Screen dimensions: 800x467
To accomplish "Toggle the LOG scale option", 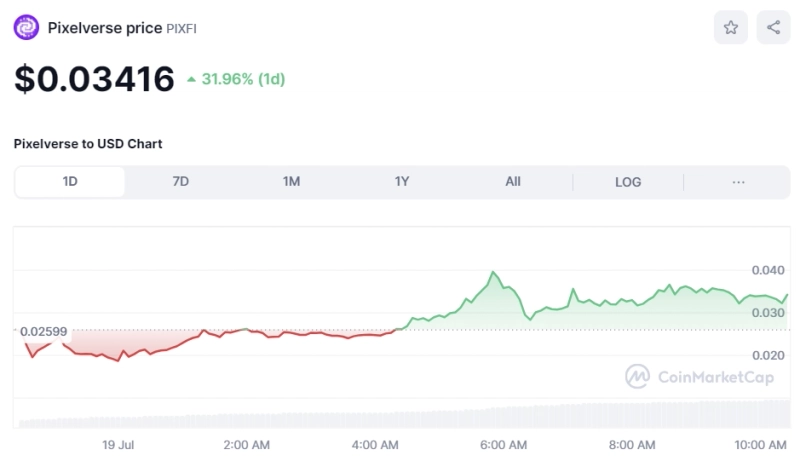I will click(x=628, y=182).
